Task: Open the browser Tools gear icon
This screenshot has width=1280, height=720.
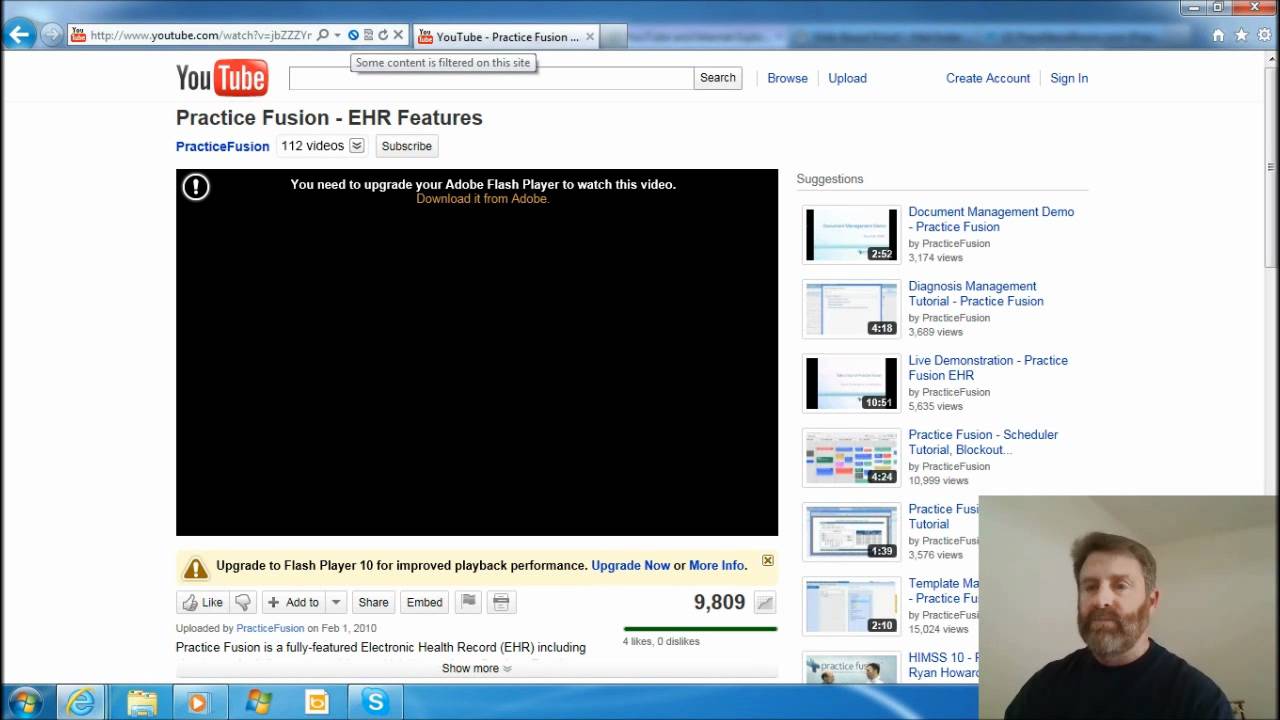Action: click(1264, 35)
